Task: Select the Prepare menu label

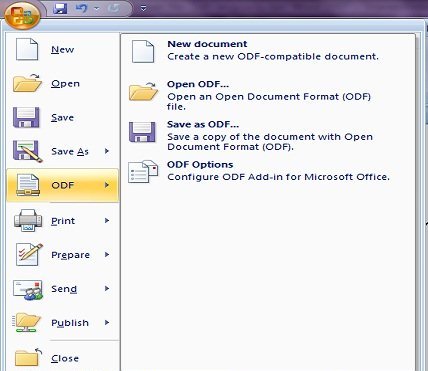Action: [x=70, y=255]
